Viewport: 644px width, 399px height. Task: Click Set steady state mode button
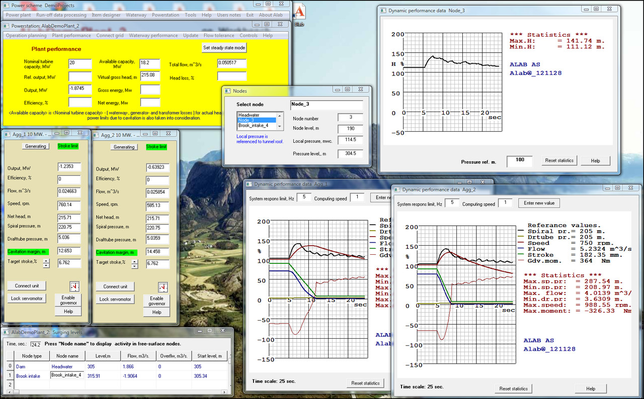pos(224,48)
